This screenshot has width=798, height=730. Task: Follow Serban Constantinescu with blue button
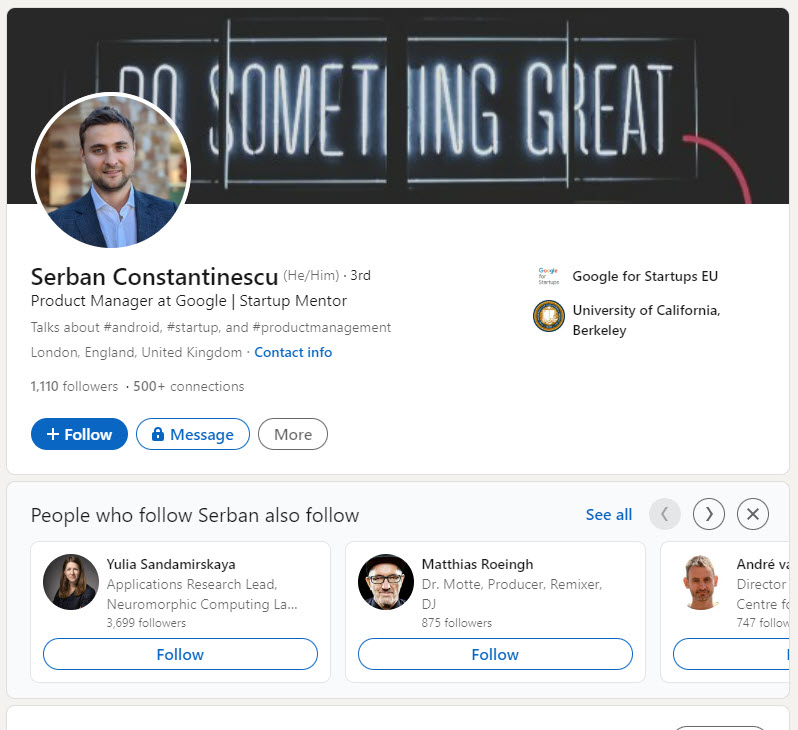pyautogui.click(x=79, y=434)
